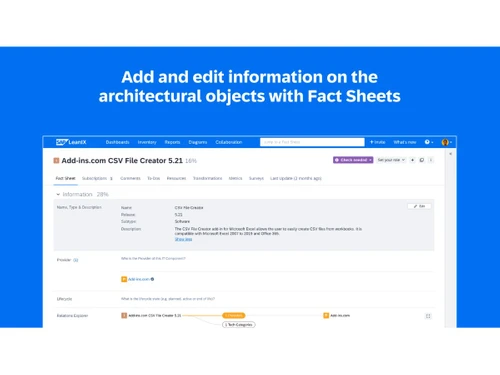The height and width of the screenshot is (375, 500).
Task: Click the Tech Categories relation pill
Action: click(x=239, y=325)
